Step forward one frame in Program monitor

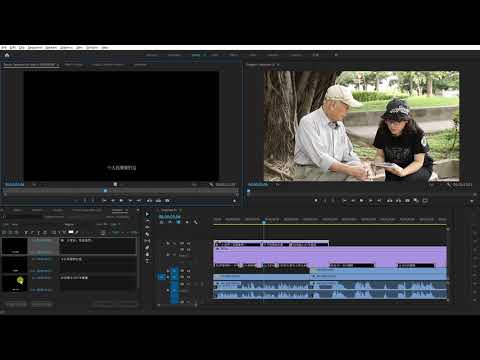click(x=370, y=201)
